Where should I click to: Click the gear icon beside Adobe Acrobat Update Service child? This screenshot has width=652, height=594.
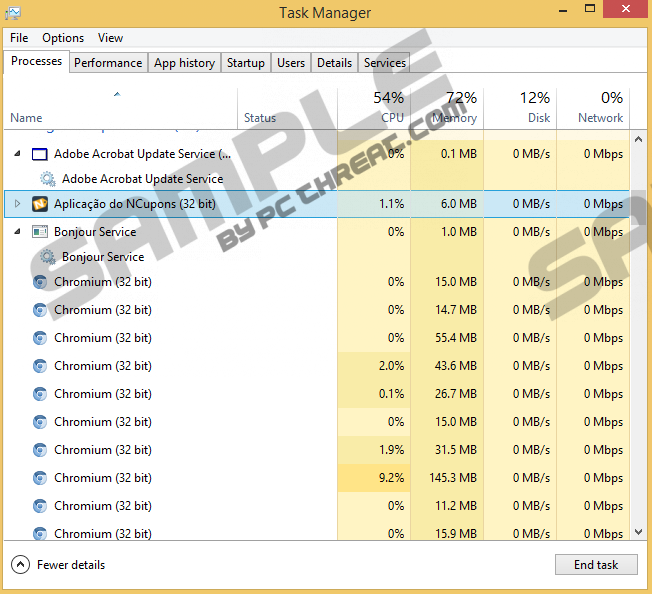point(48,179)
